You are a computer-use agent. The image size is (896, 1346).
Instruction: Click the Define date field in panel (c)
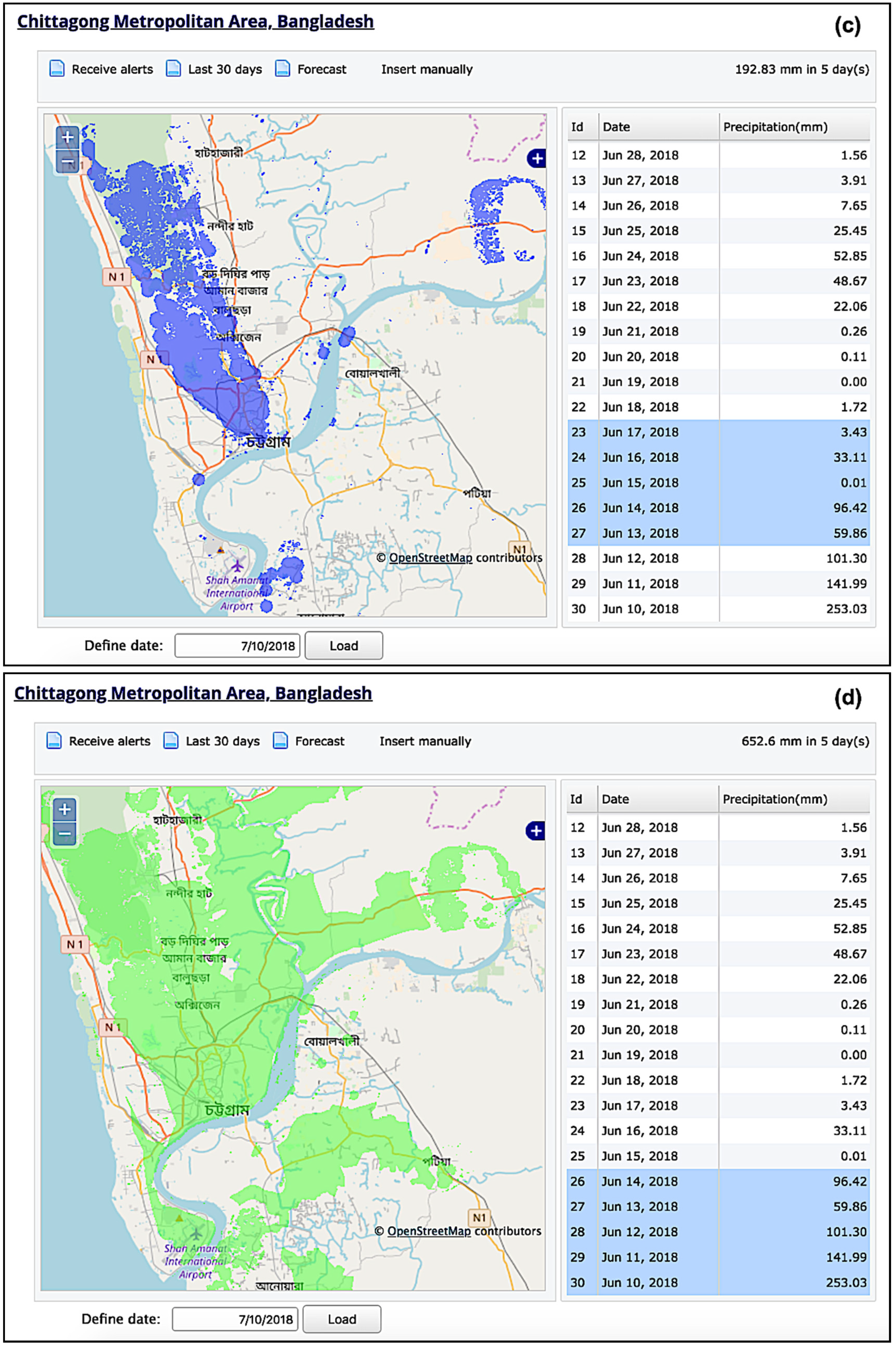coord(237,646)
